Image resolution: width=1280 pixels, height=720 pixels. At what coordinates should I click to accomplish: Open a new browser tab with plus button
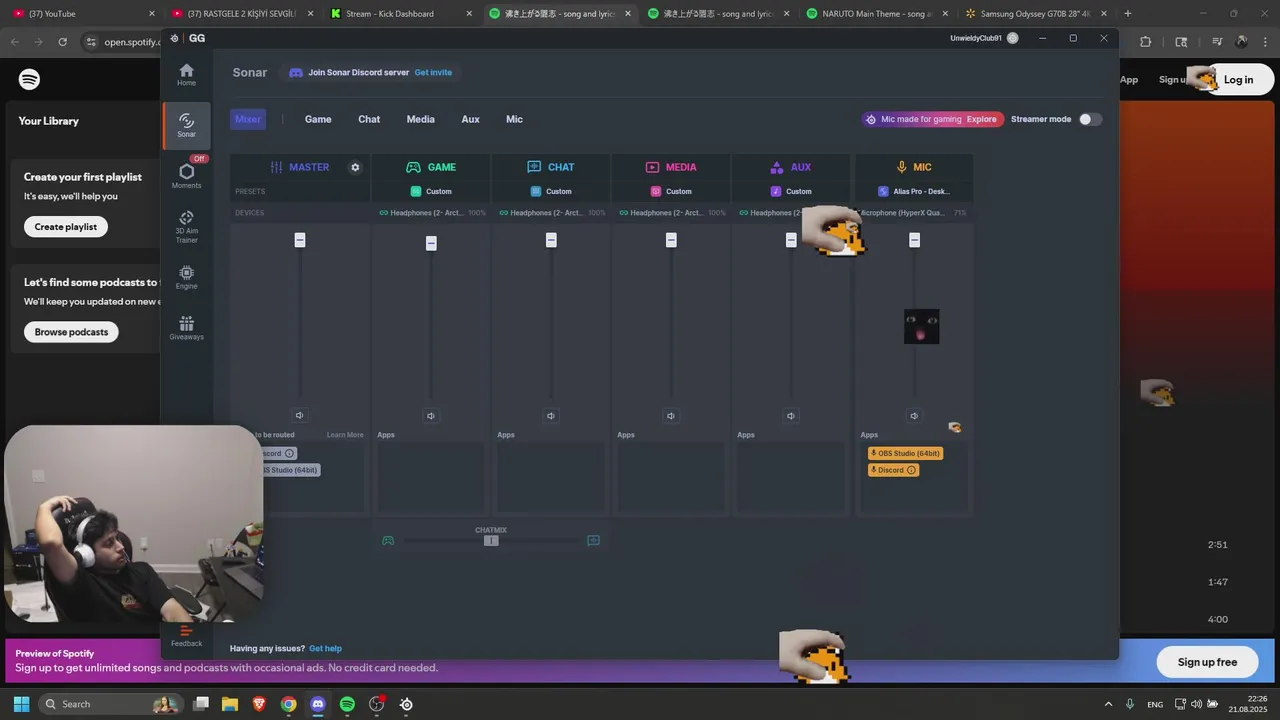tap(1128, 14)
